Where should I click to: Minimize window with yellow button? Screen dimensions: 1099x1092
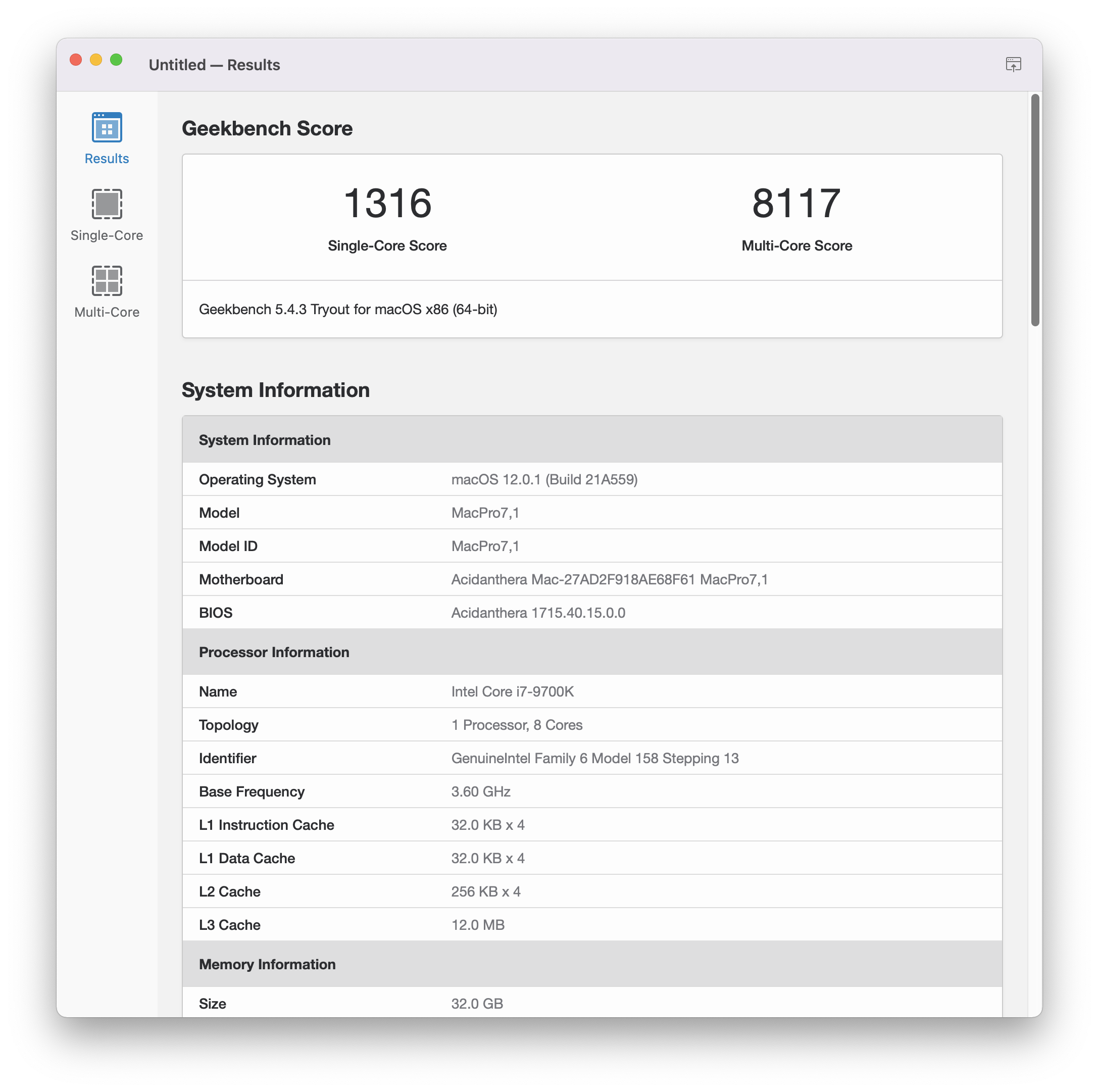pyautogui.click(x=96, y=60)
